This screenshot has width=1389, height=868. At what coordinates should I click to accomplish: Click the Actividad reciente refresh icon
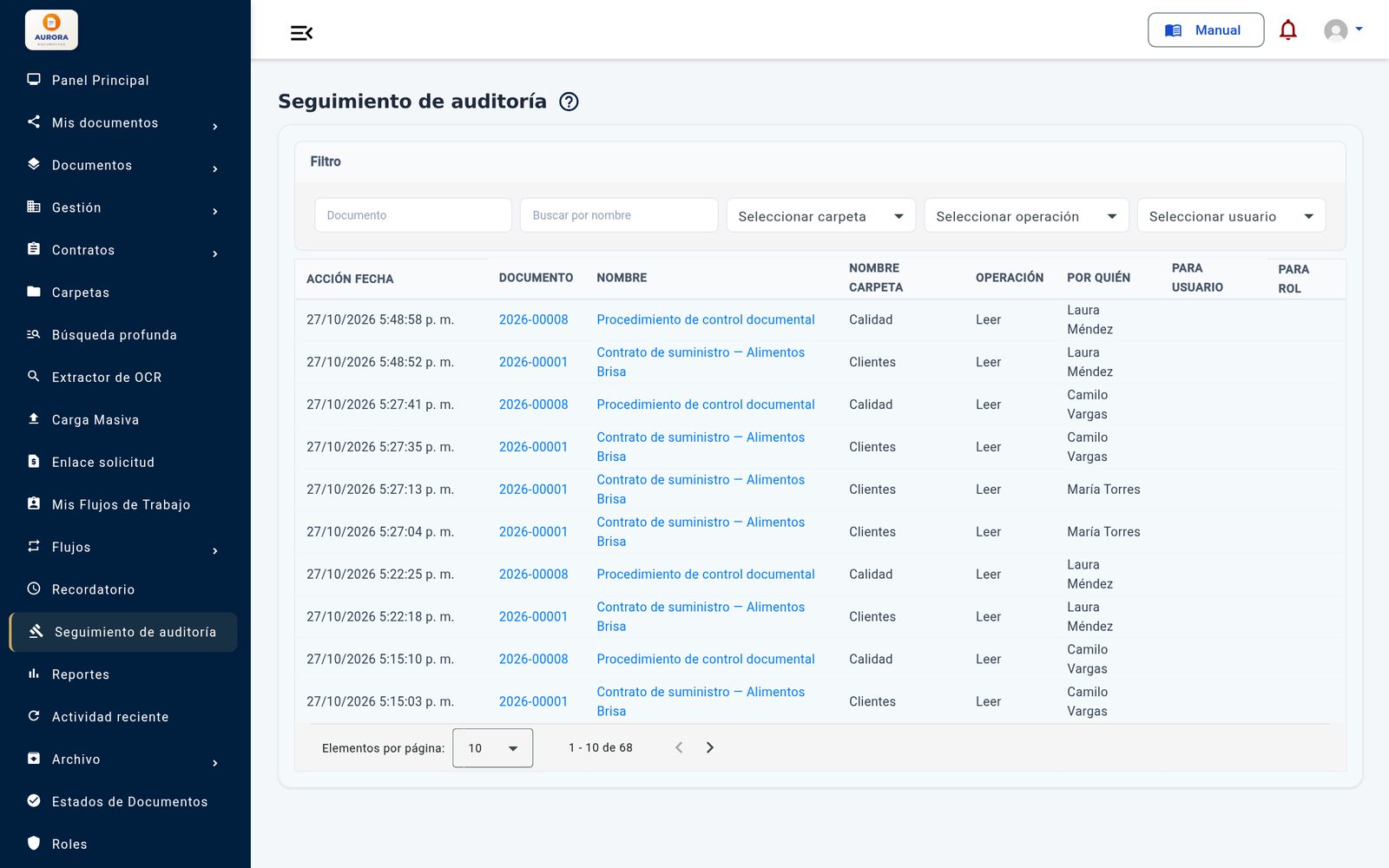coord(34,716)
